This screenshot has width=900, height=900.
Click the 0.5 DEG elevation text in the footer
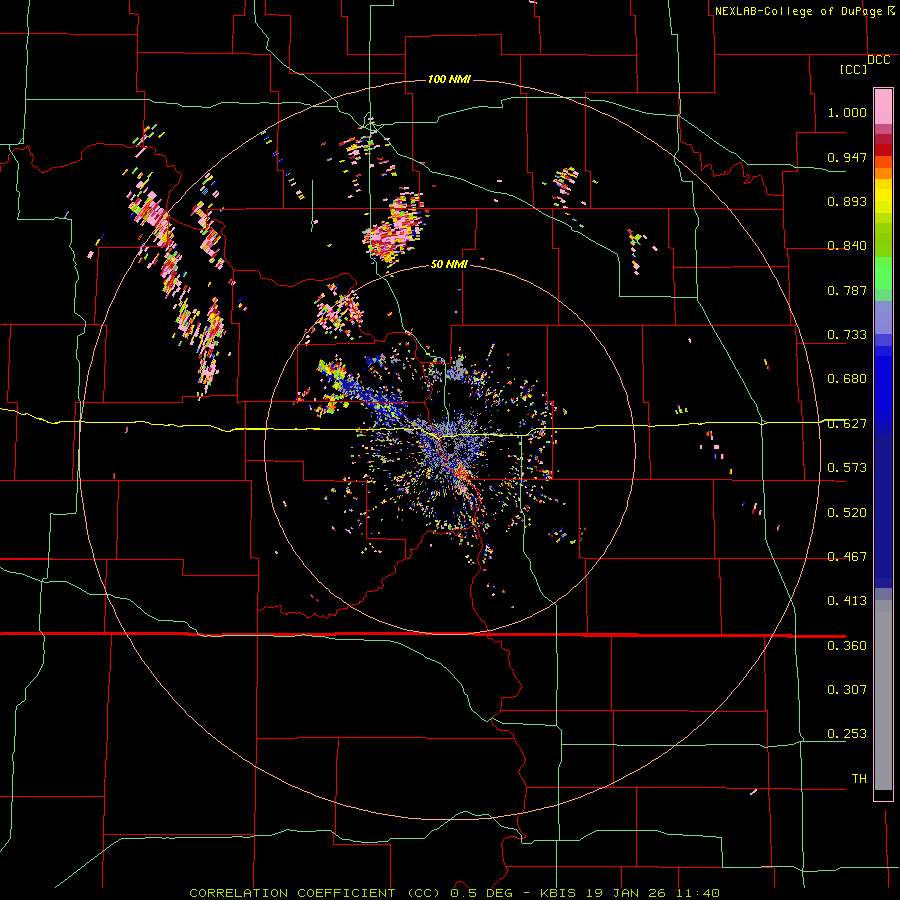click(480, 893)
